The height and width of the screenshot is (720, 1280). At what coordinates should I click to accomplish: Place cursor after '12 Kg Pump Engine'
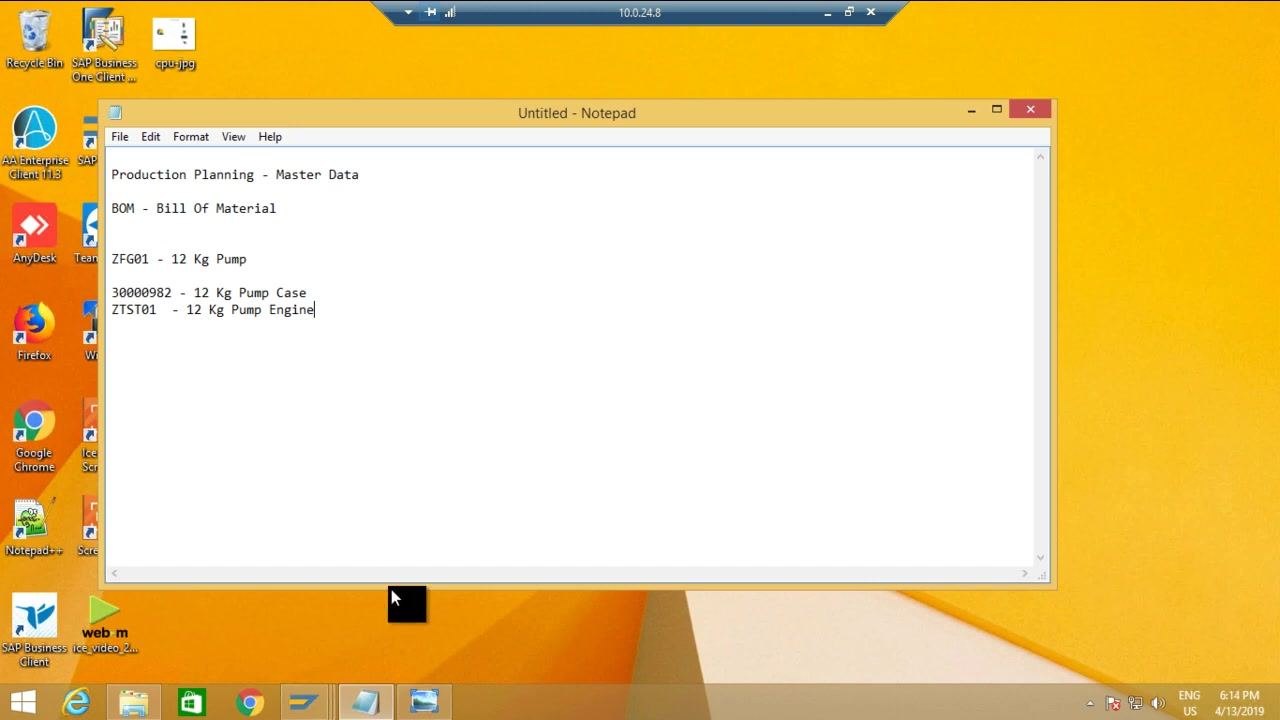click(x=315, y=310)
